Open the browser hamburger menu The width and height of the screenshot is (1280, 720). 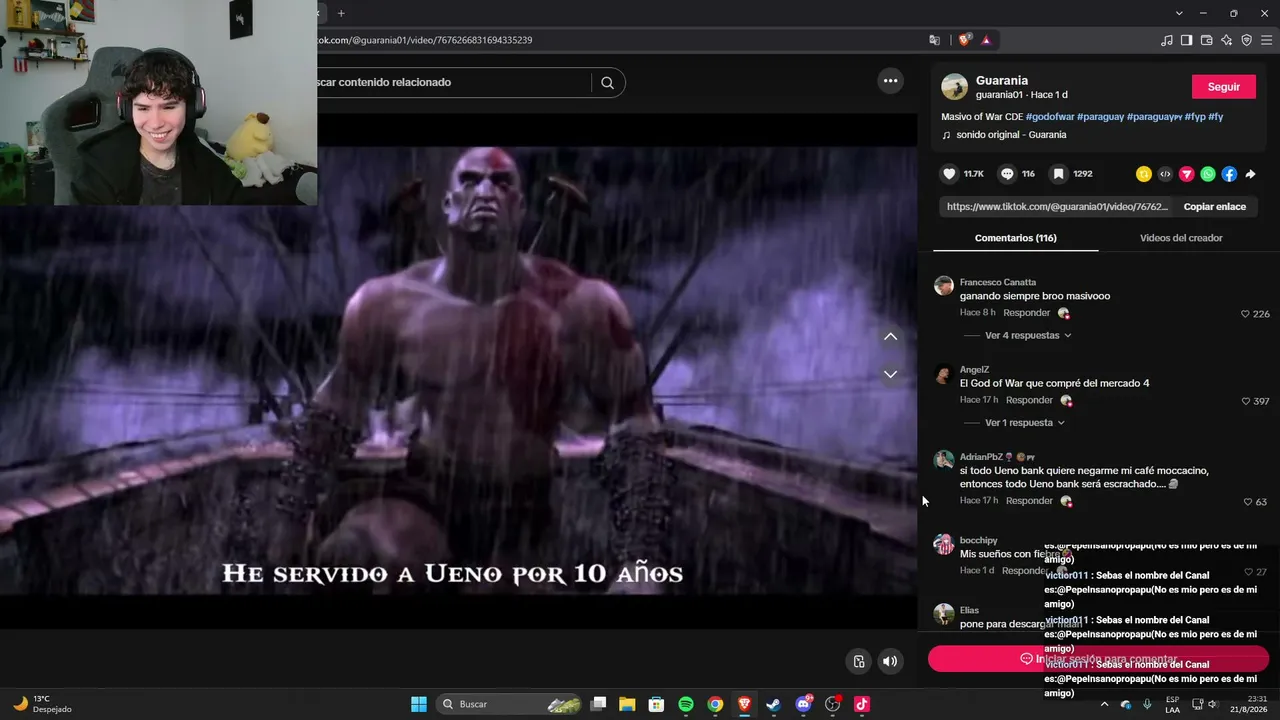pos(1267,40)
